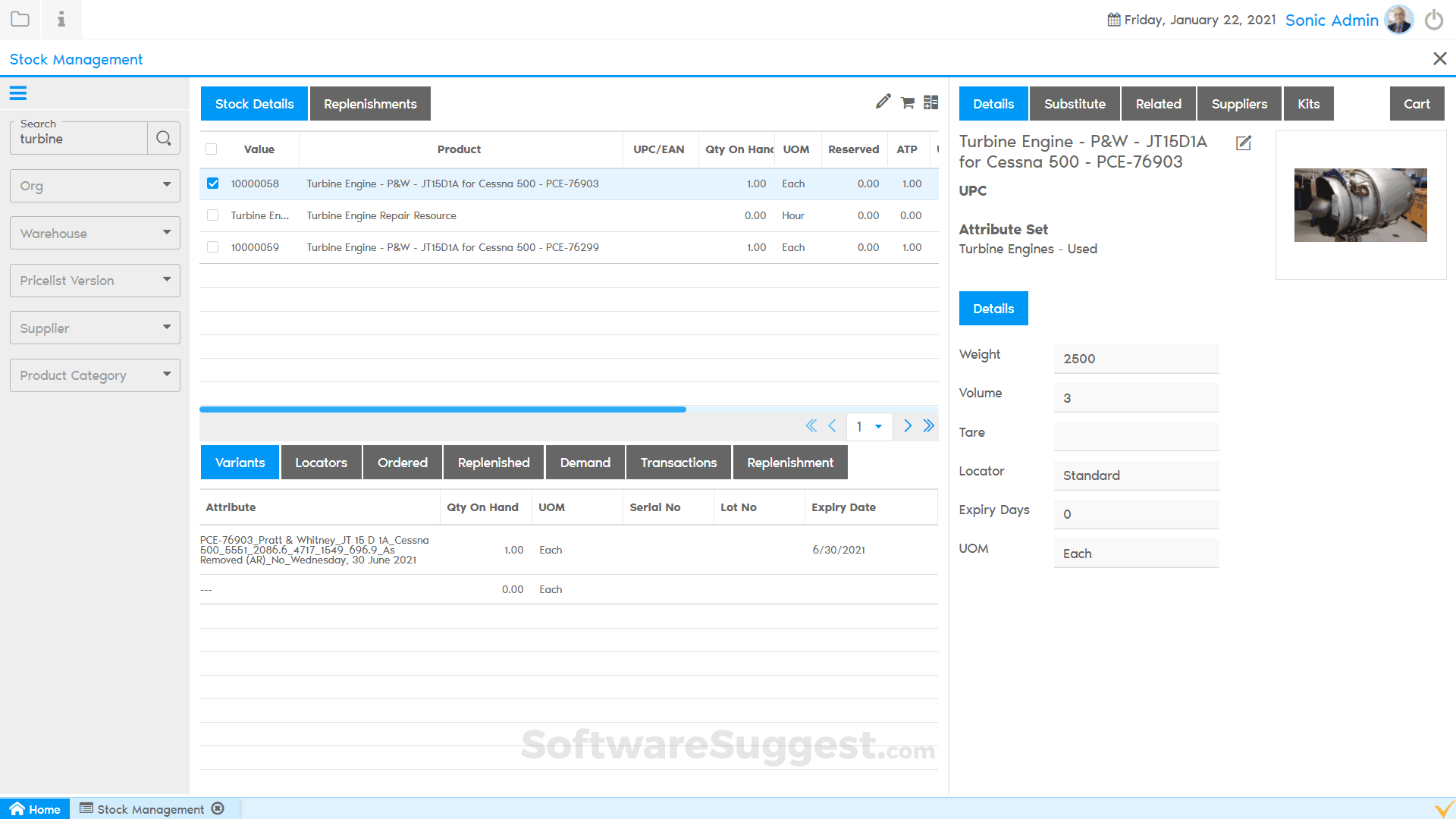This screenshot has height=819, width=1456.
Task: Check the Turbine Engine Repair Resource row
Action: [x=213, y=215]
